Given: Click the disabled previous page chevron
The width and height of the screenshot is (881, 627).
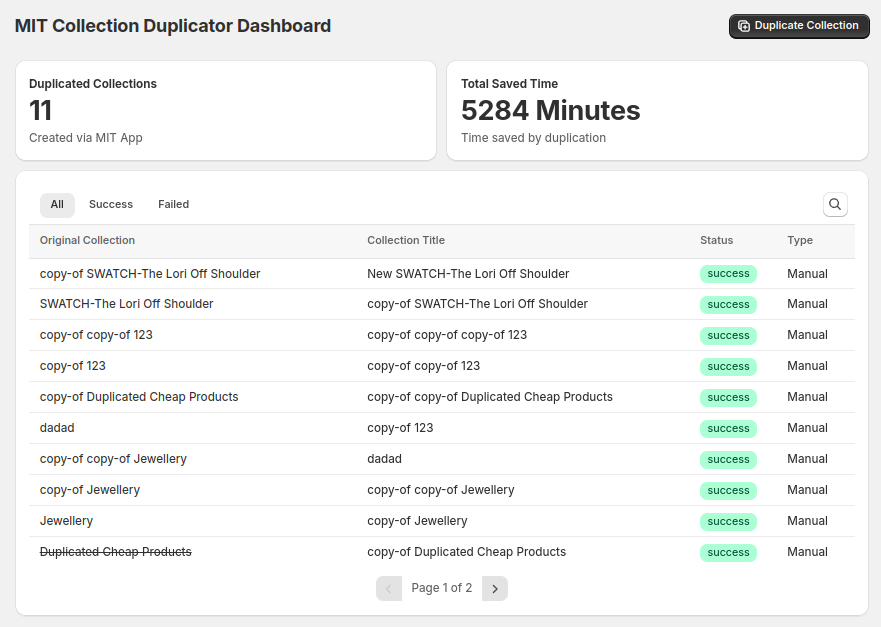Looking at the screenshot, I should [389, 588].
